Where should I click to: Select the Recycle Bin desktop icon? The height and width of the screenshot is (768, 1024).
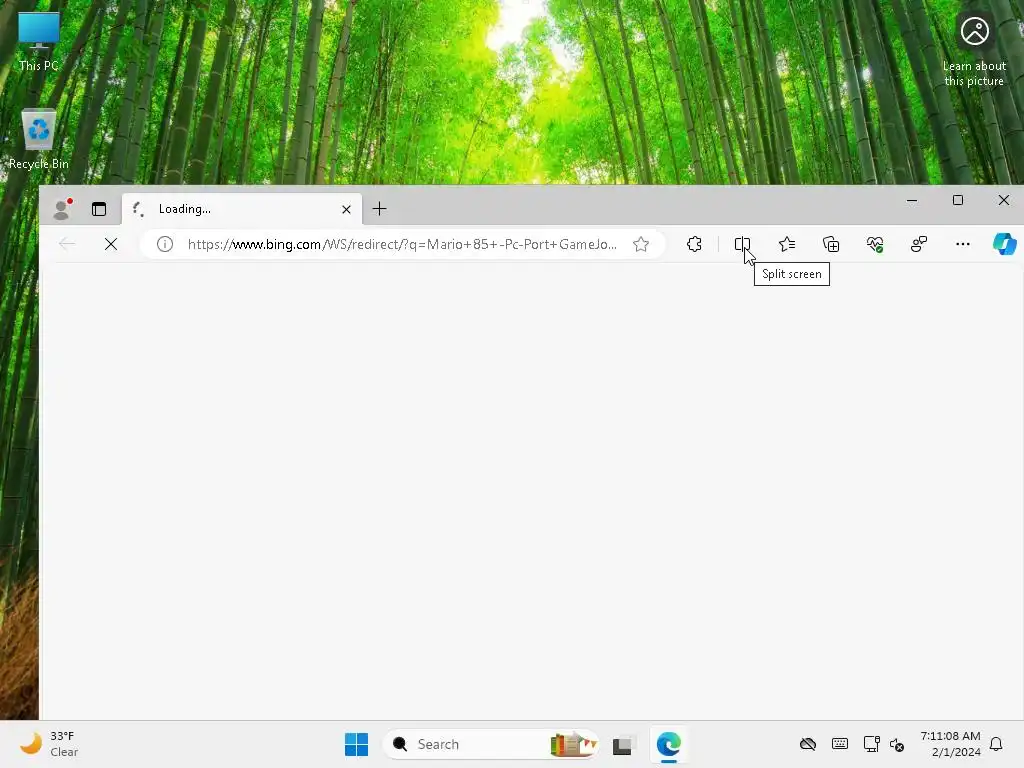[x=39, y=140]
